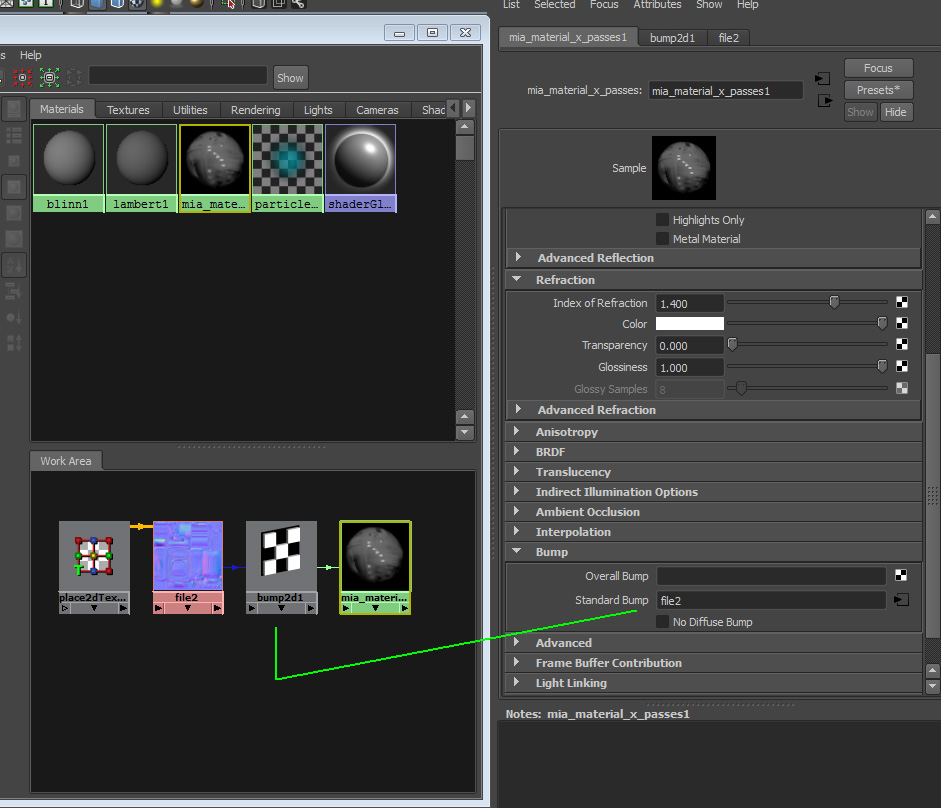941x808 pixels.
Task: Enable the Highlights Only checkbox
Action: [x=662, y=219]
